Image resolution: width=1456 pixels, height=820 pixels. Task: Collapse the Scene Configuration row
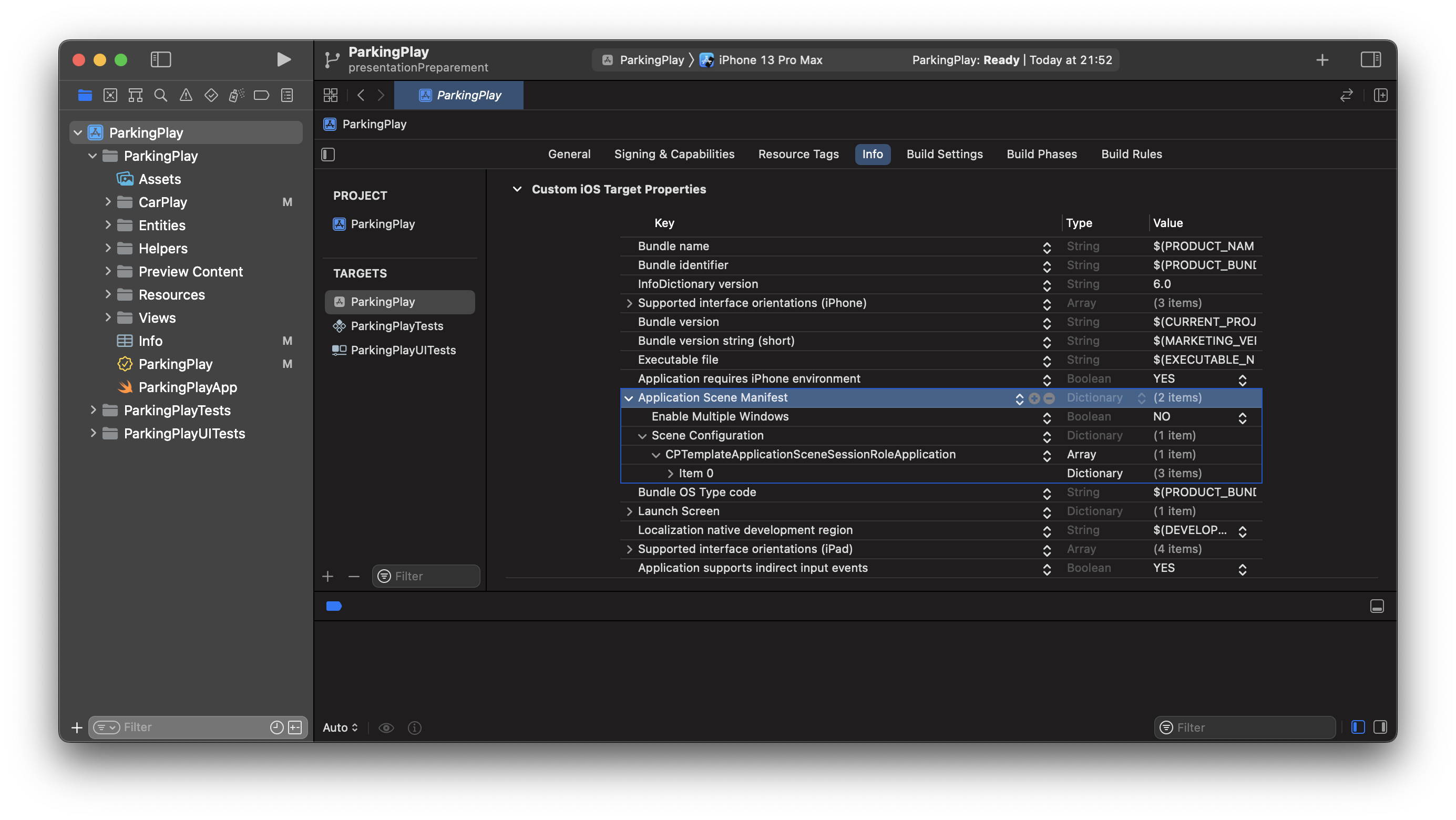click(x=641, y=436)
